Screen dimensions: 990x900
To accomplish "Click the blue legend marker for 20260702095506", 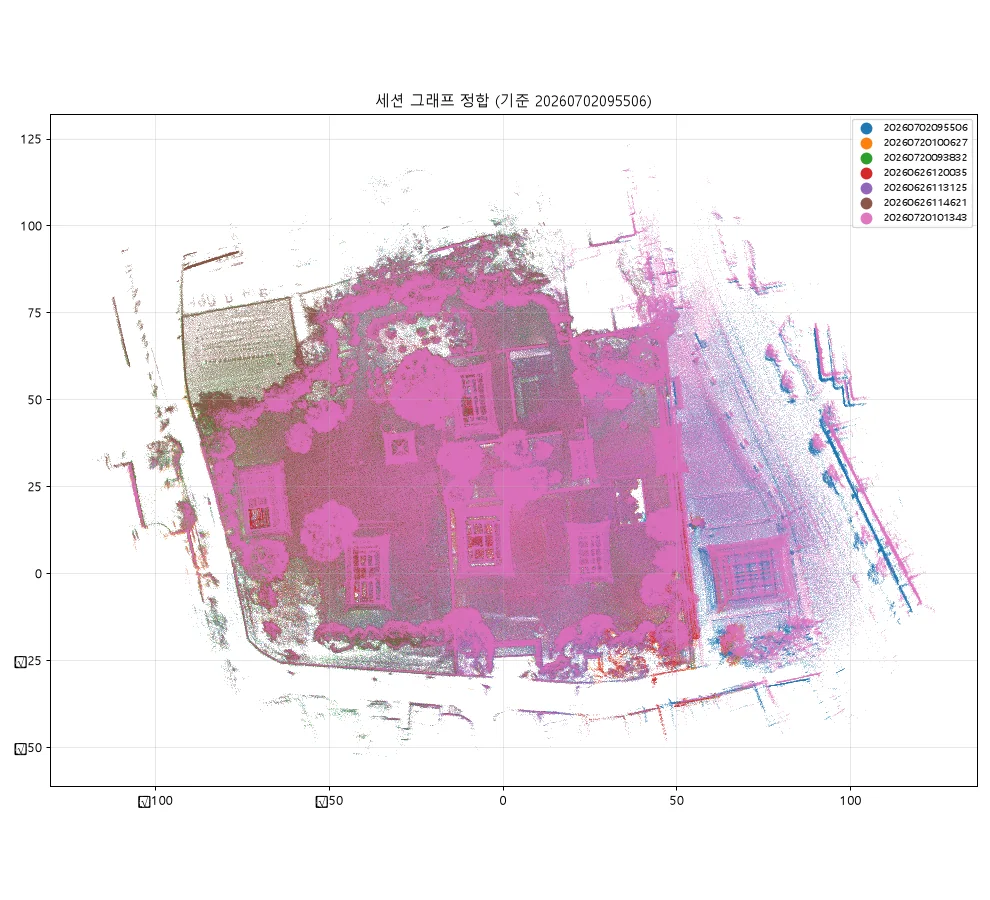I will click(x=866, y=128).
